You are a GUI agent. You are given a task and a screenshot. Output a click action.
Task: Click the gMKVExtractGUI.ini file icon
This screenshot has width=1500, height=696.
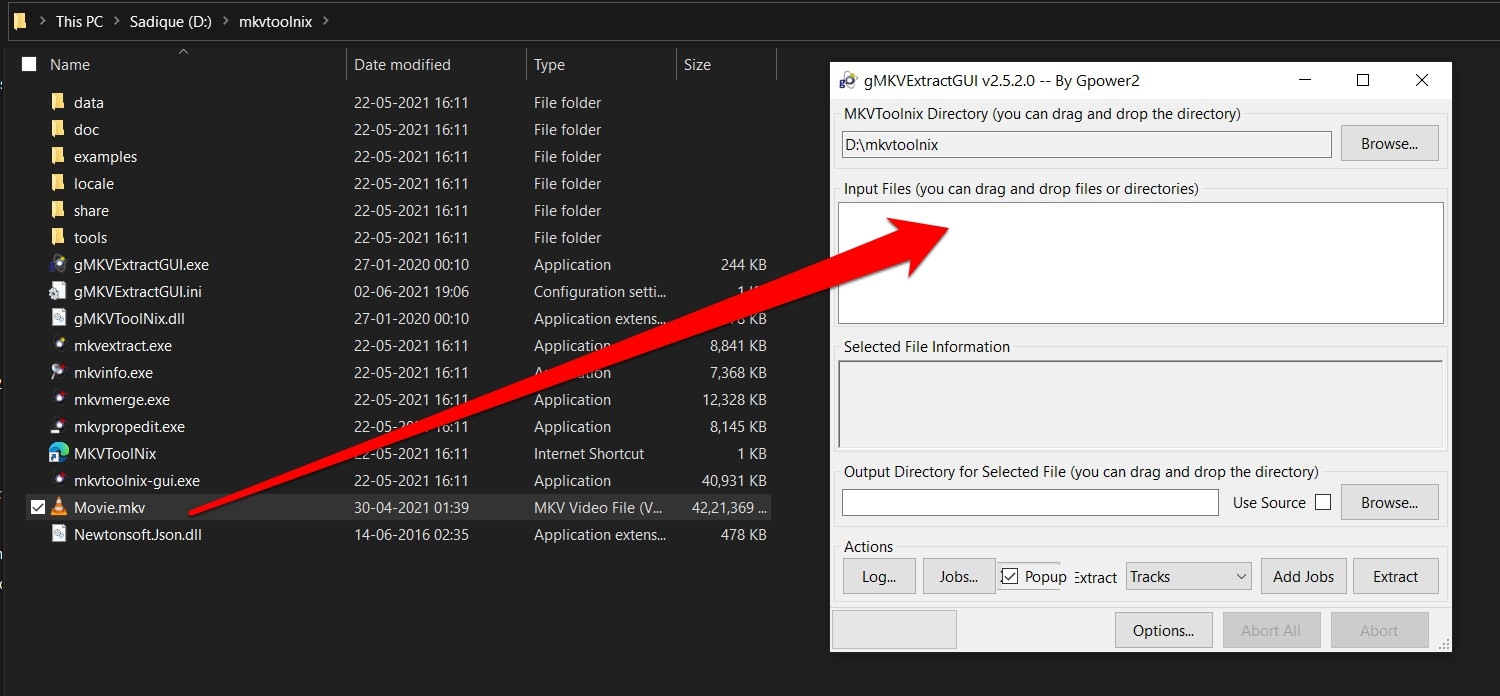click(x=58, y=291)
